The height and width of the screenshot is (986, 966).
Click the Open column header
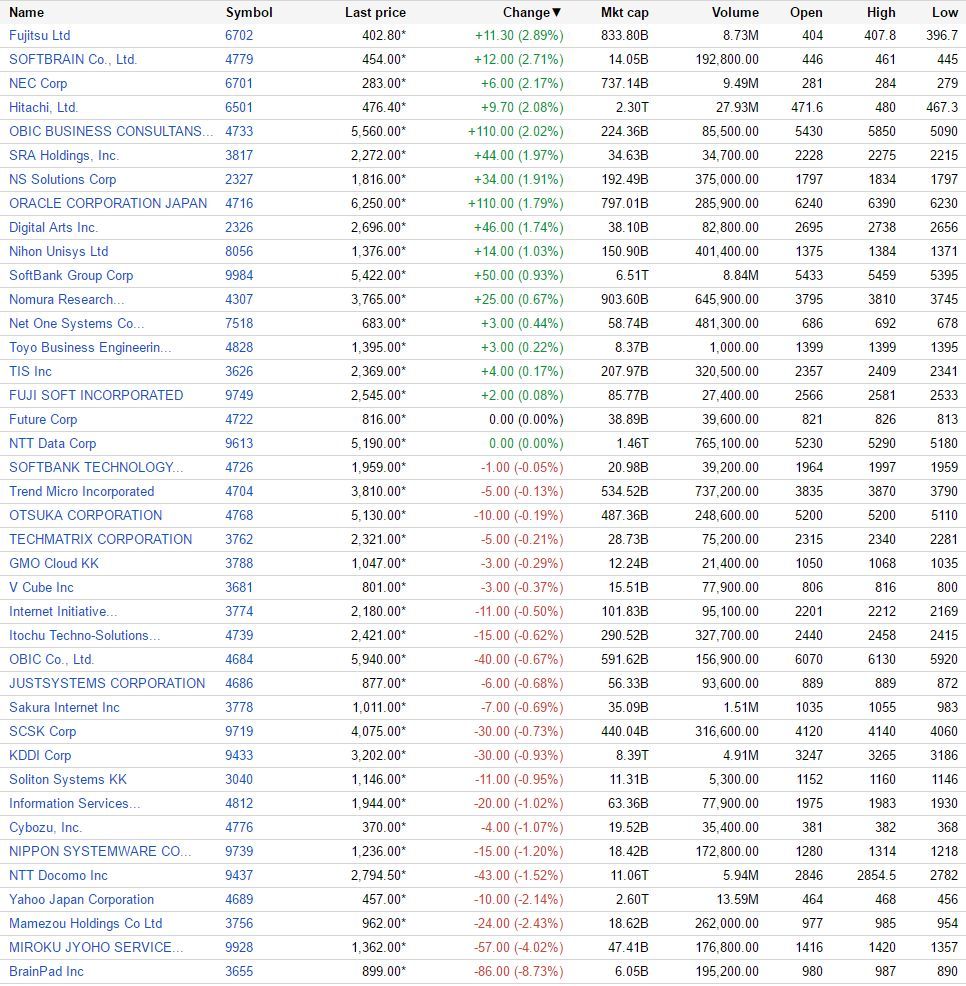click(x=806, y=13)
